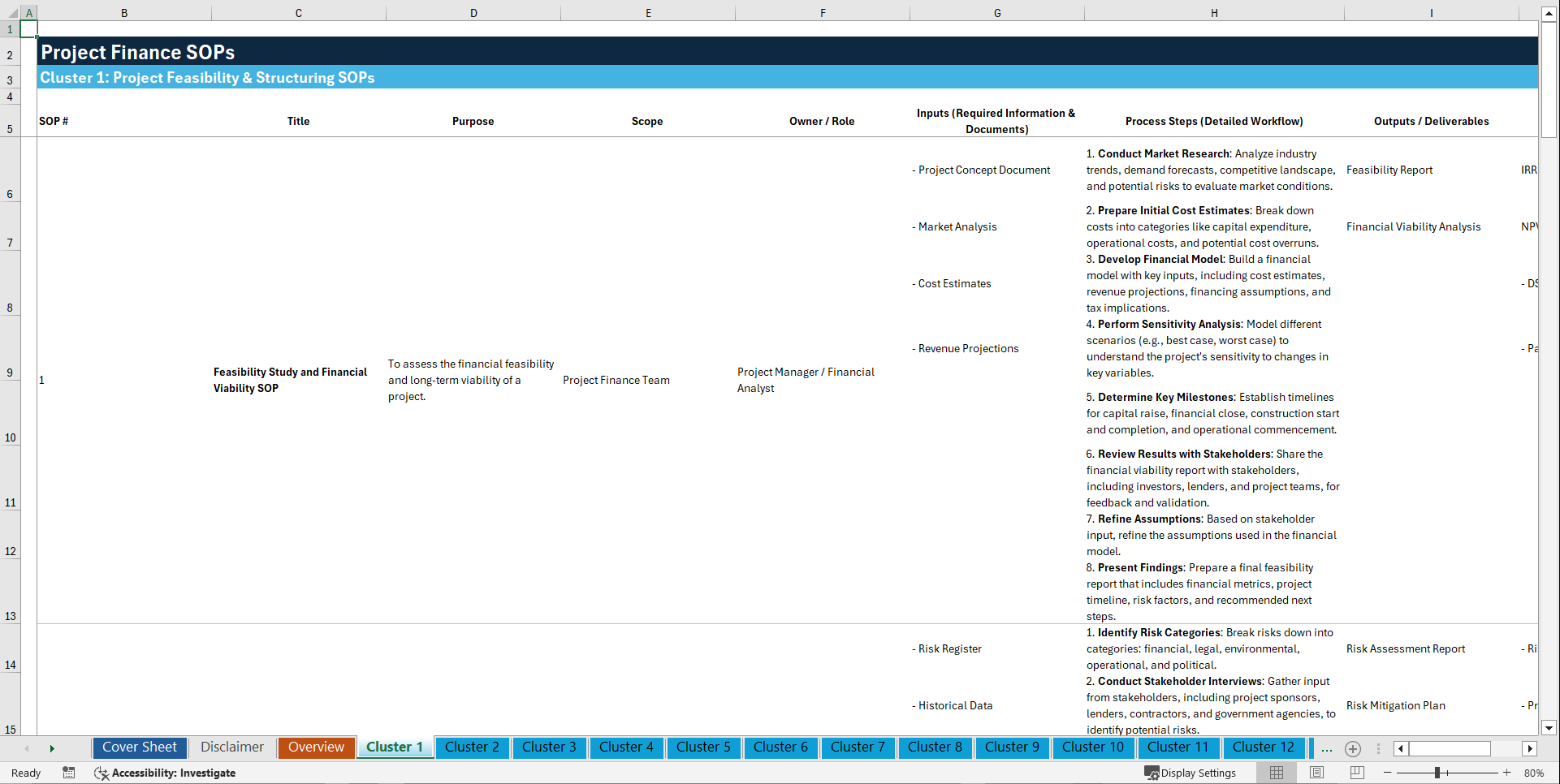Open the Cluster 12 sheet tab
Screen dimensions: 1560x784
point(1264,747)
